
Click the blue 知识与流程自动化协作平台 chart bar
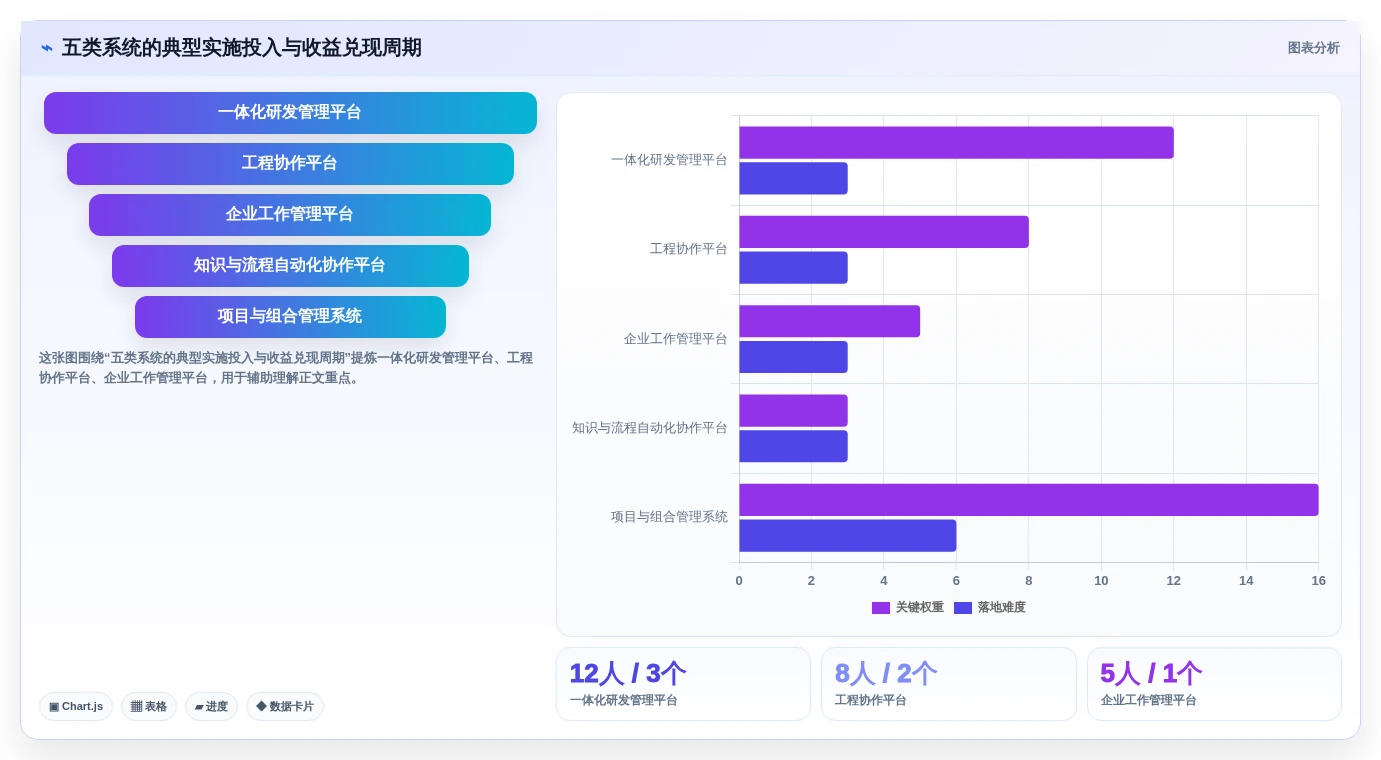pos(793,446)
